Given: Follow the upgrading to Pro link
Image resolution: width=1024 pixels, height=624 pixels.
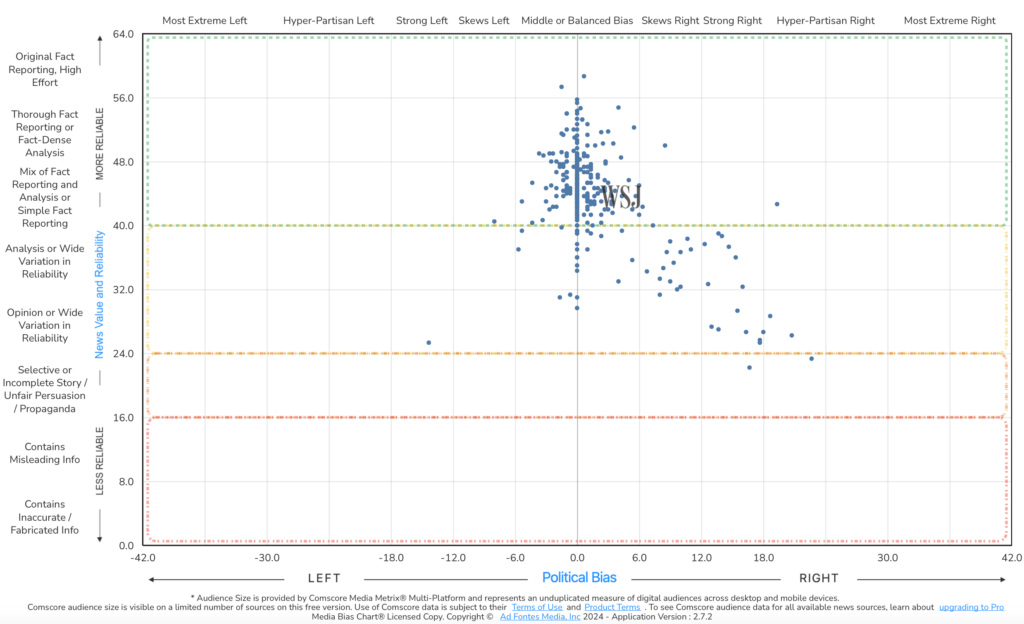Looking at the screenshot, I should point(971,607).
